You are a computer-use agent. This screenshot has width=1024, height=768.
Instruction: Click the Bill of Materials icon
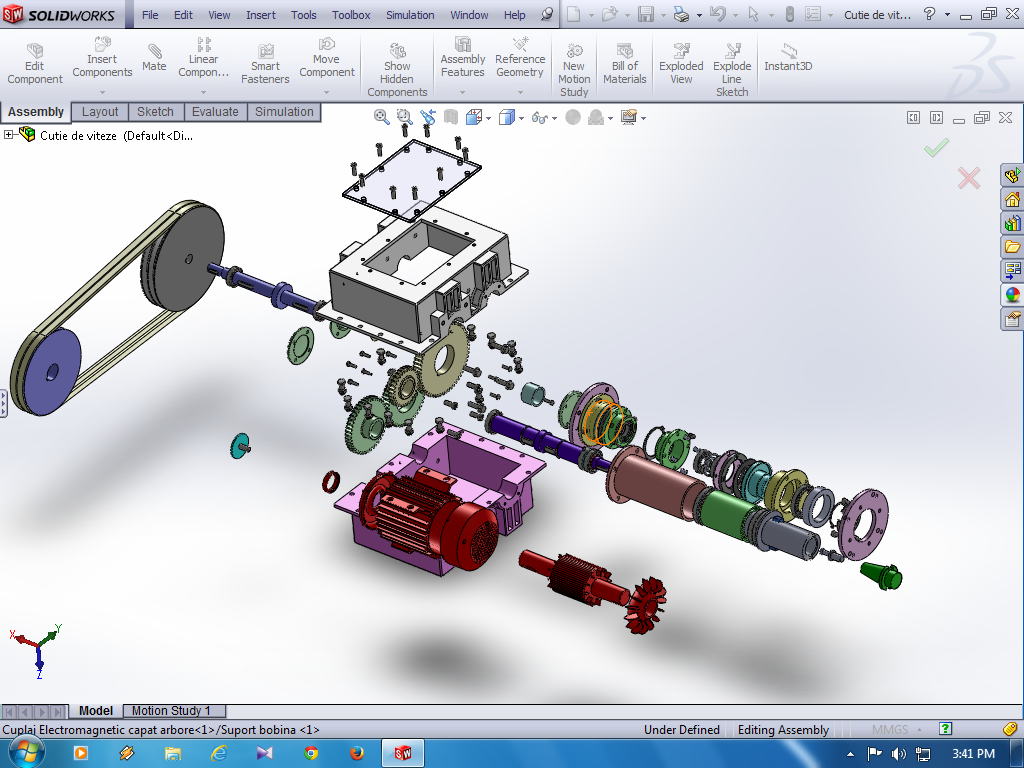click(625, 63)
